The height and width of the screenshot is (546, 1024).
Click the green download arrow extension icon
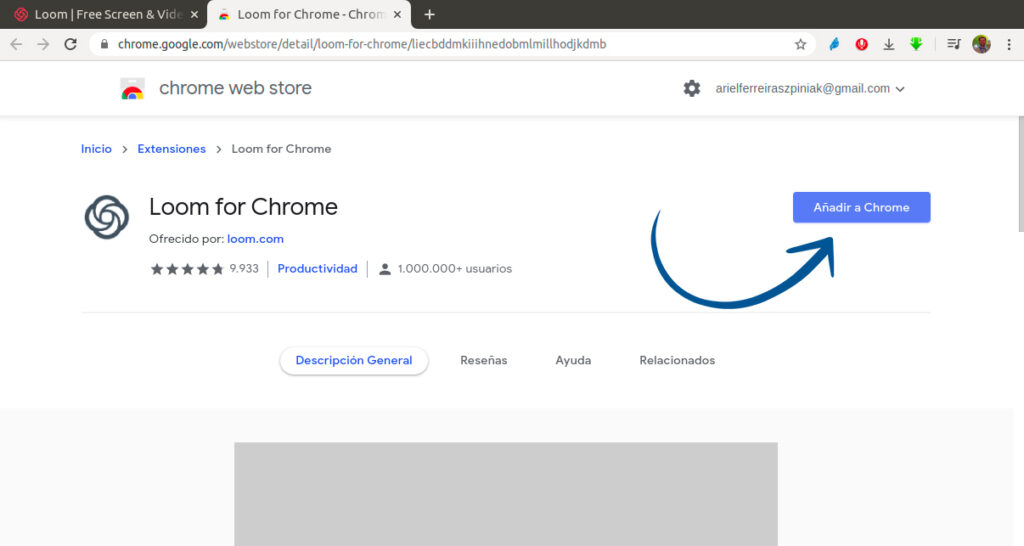point(916,44)
